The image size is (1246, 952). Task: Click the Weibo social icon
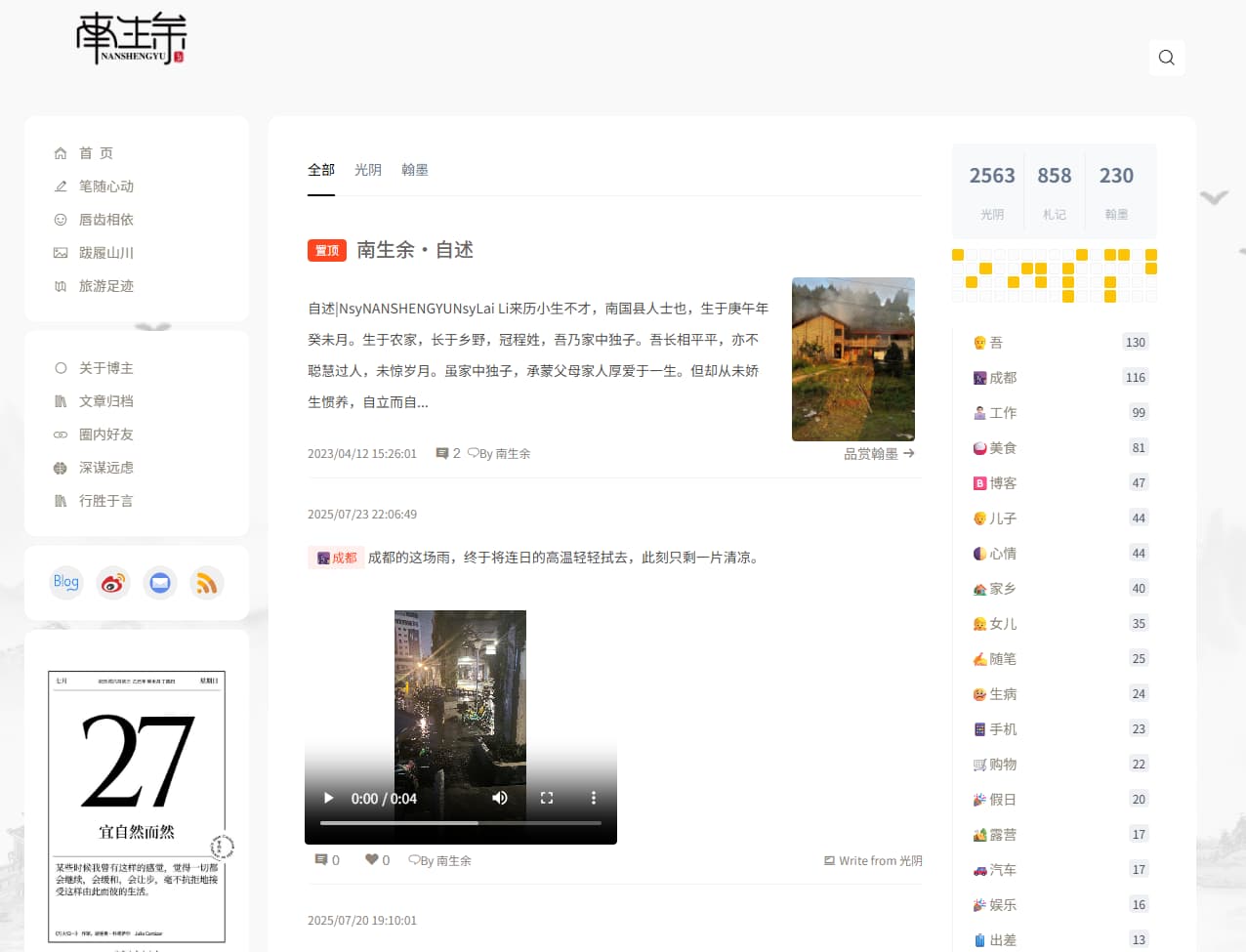click(113, 583)
